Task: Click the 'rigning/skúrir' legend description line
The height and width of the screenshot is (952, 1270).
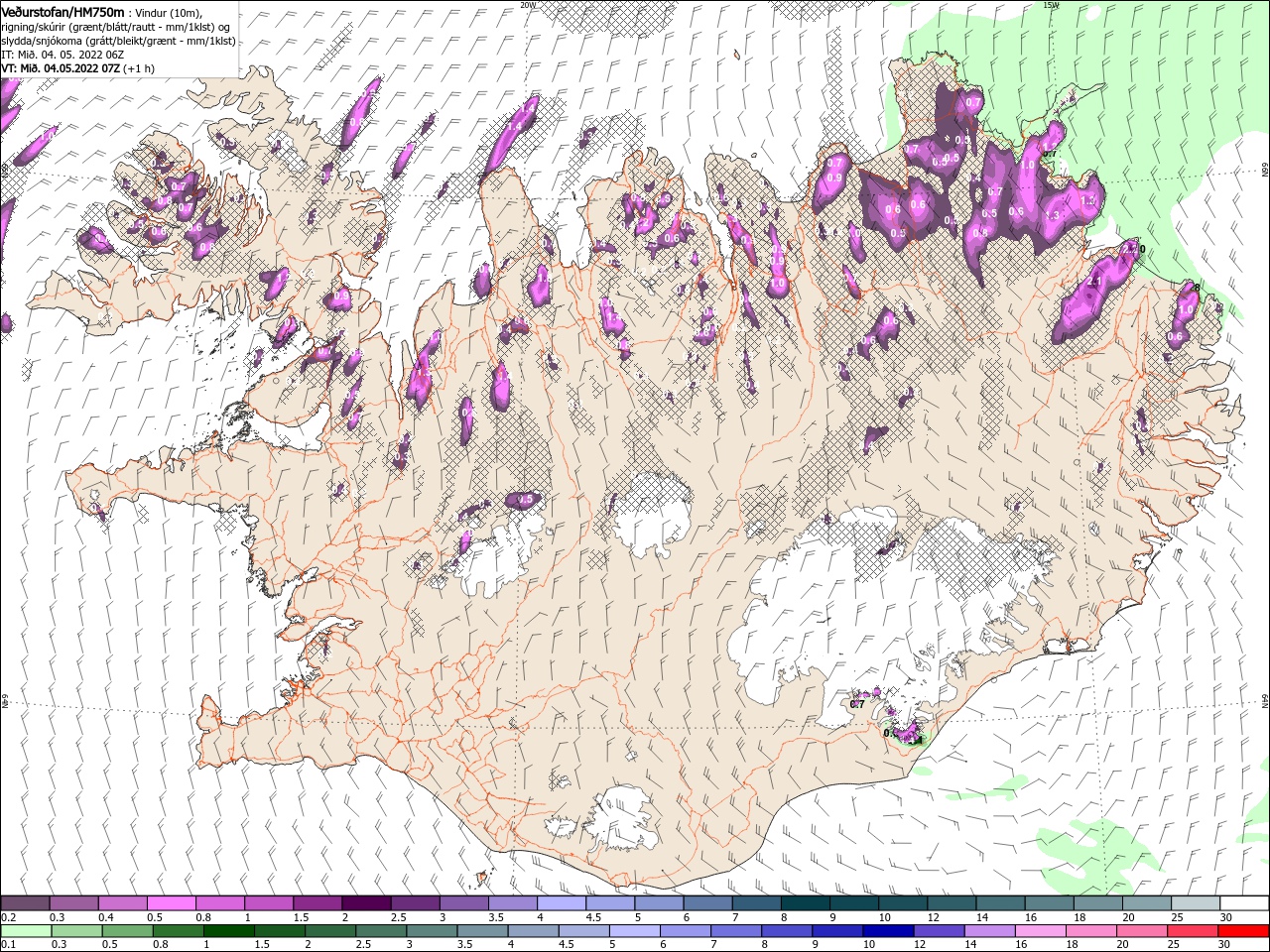Action: click(x=115, y=27)
